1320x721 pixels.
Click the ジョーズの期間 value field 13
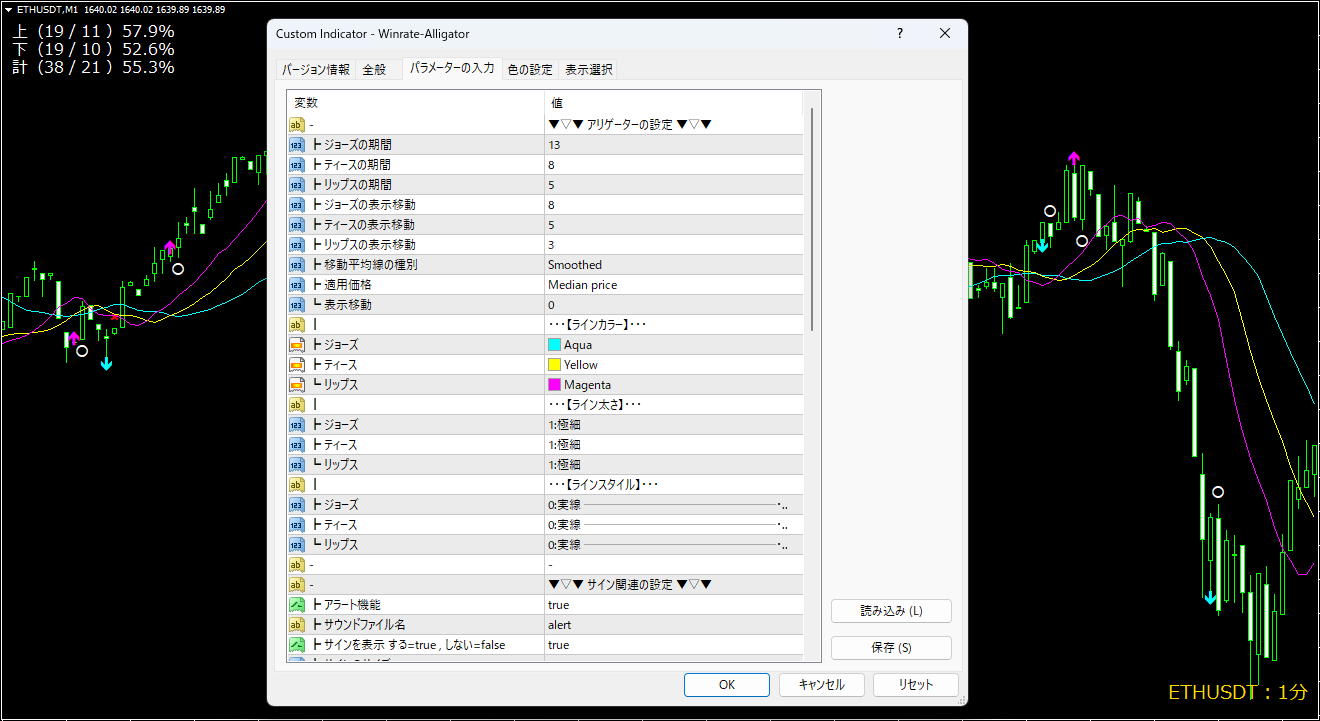click(672, 145)
